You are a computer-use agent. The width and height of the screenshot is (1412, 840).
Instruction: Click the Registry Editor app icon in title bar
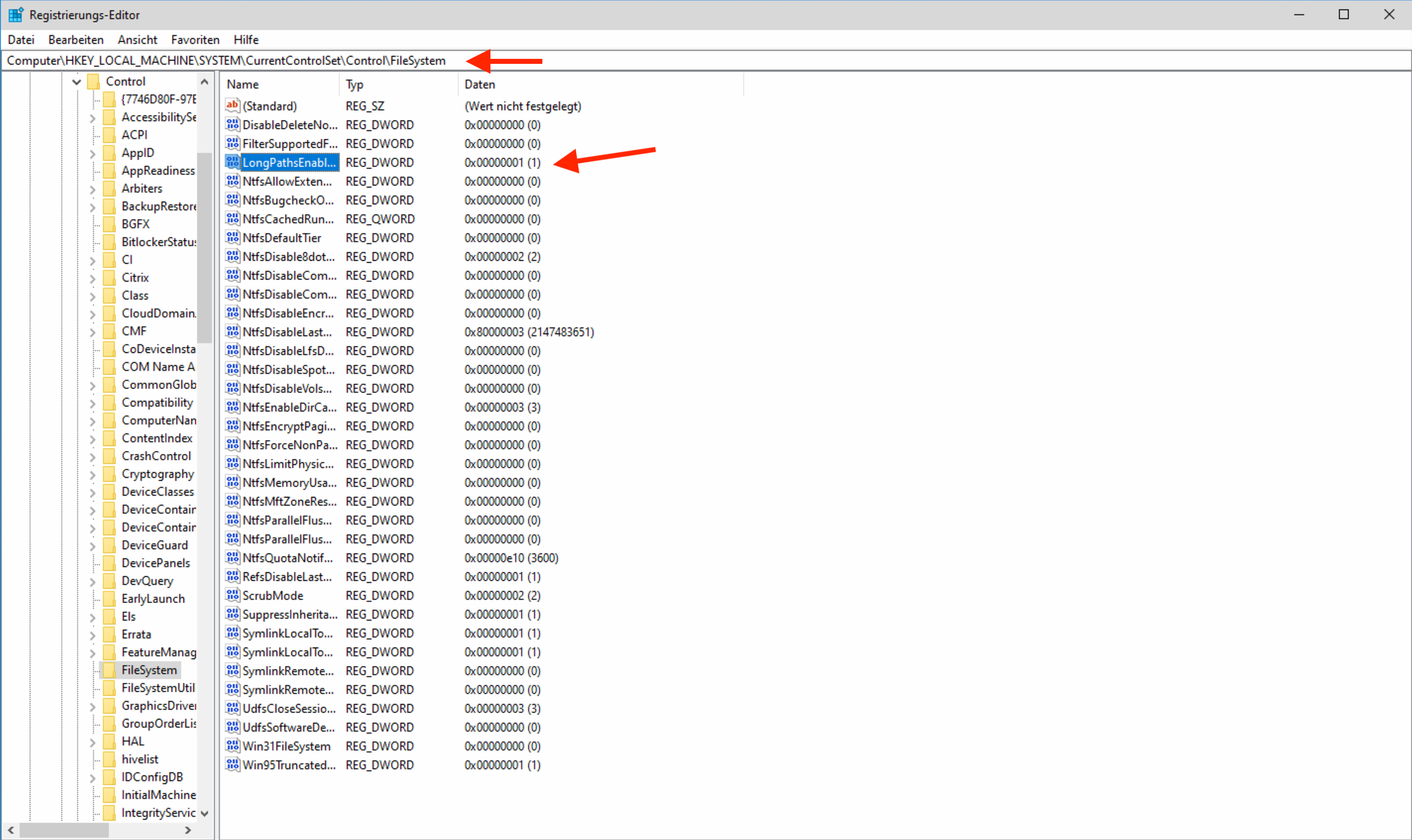point(15,15)
